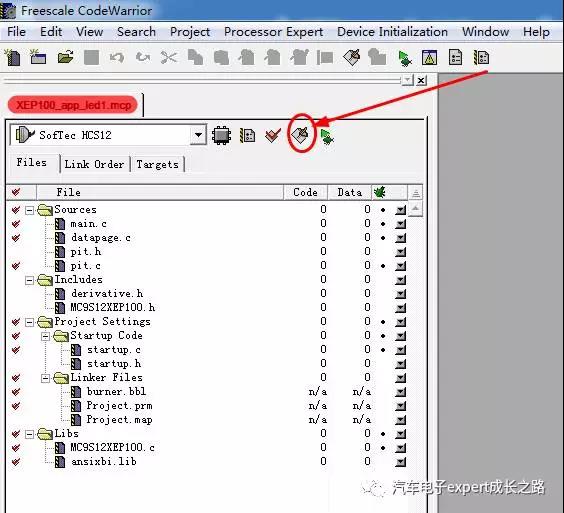Select the XEP100_app_led1.mcp project tab

(x=73, y=105)
